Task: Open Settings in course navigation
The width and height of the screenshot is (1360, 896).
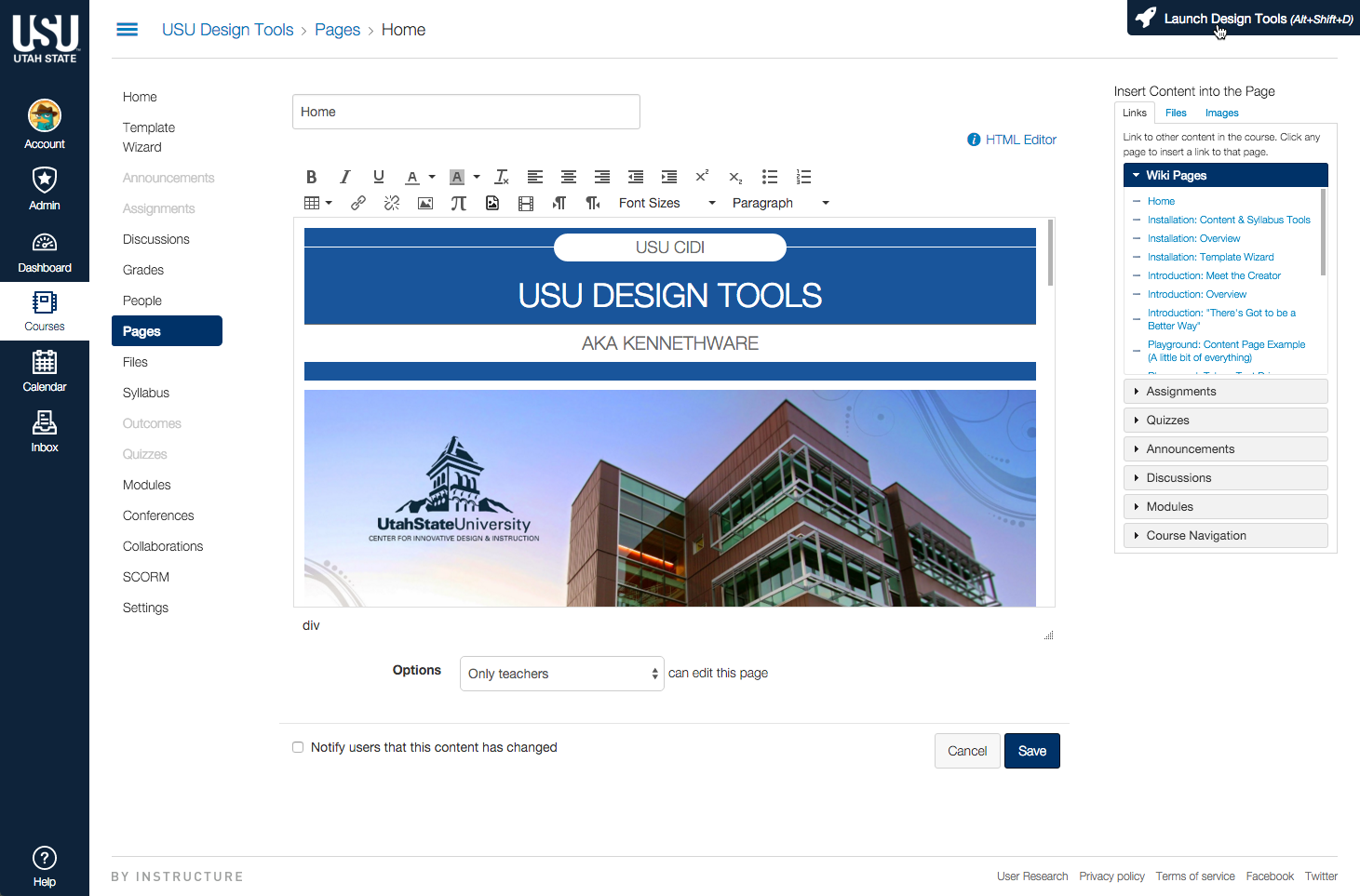Action: point(145,608)
